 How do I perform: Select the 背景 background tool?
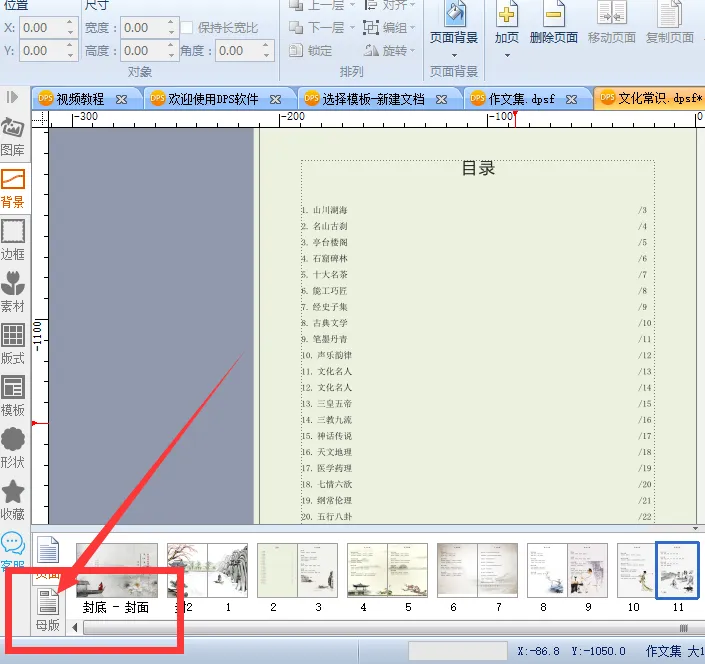(13, 187)
